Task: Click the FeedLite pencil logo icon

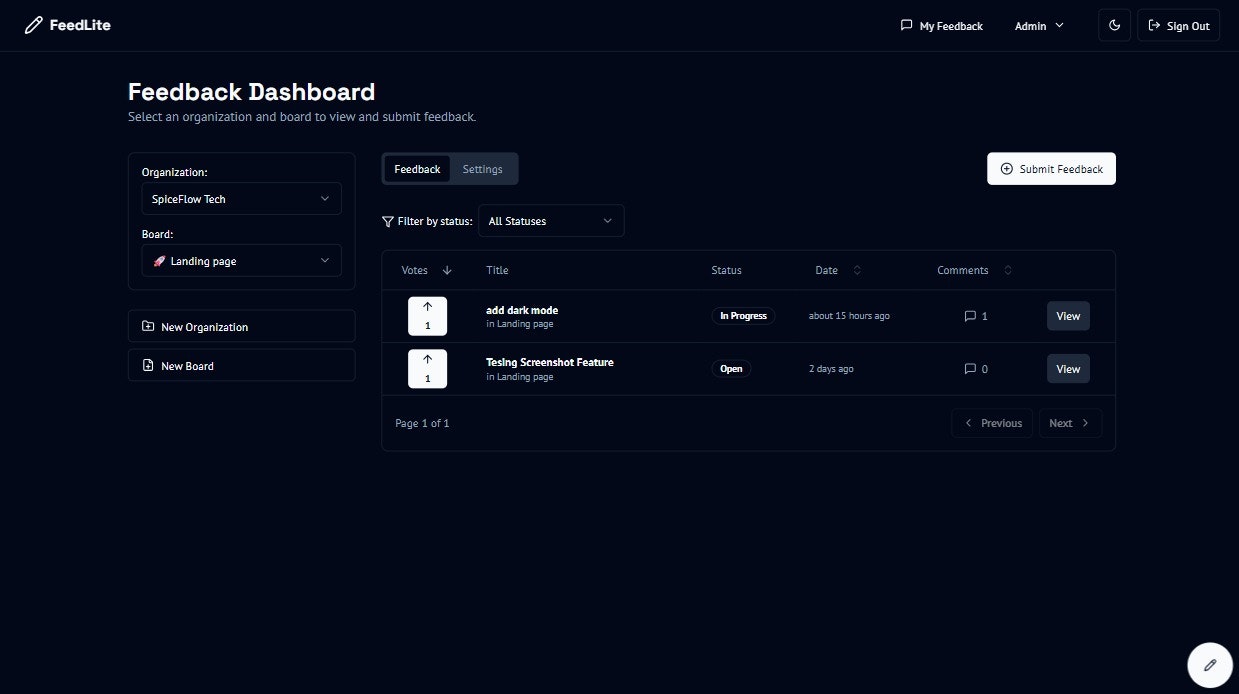Action: [34, 25]
